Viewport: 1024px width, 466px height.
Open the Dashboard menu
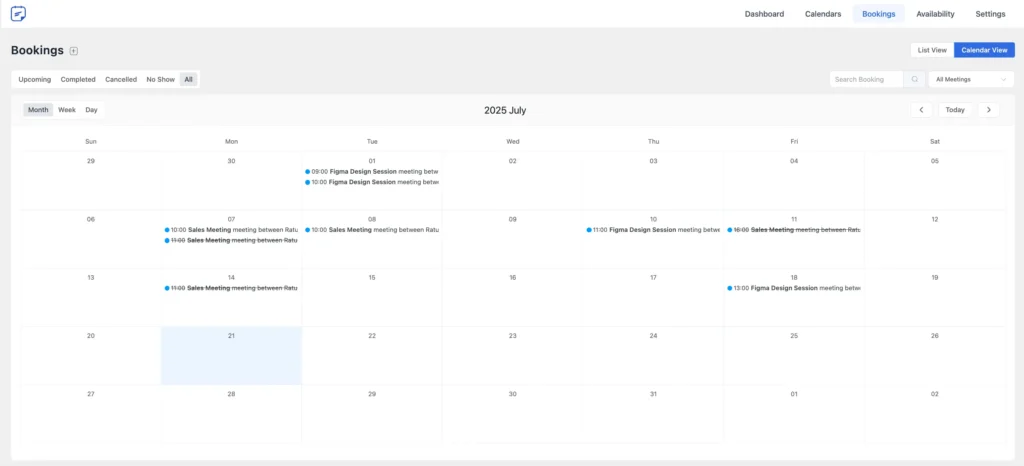tap(764, 14)
